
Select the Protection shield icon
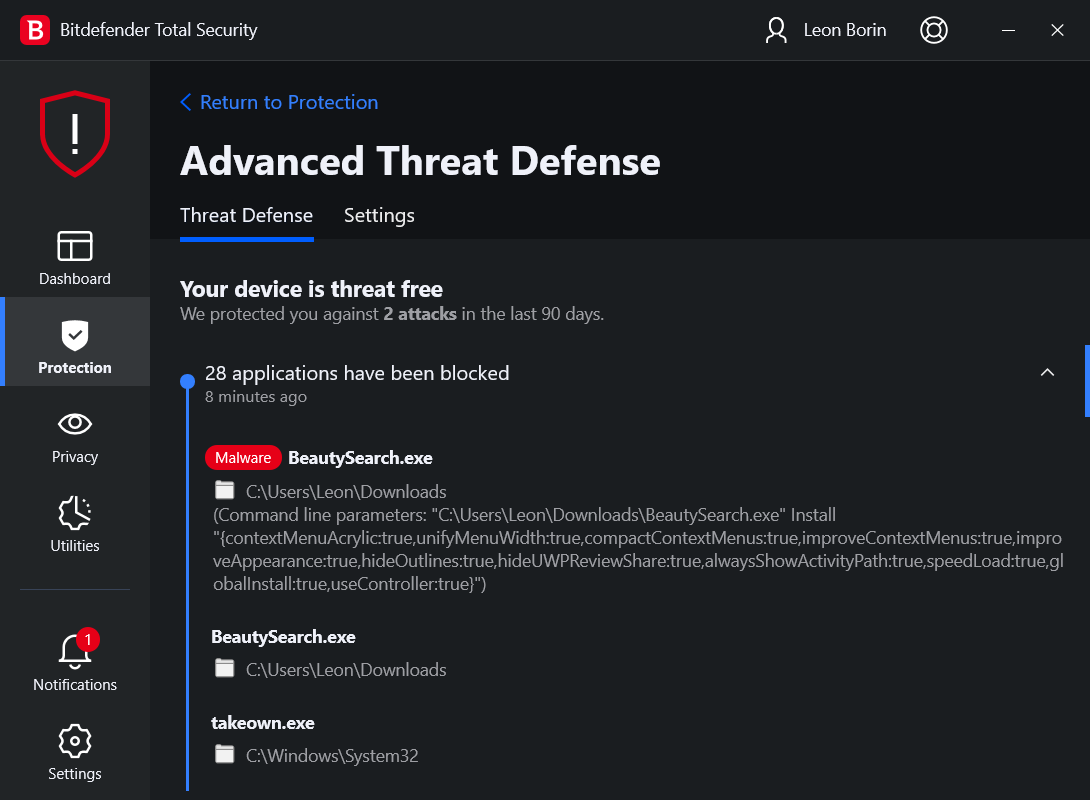(x=75, y=341)
